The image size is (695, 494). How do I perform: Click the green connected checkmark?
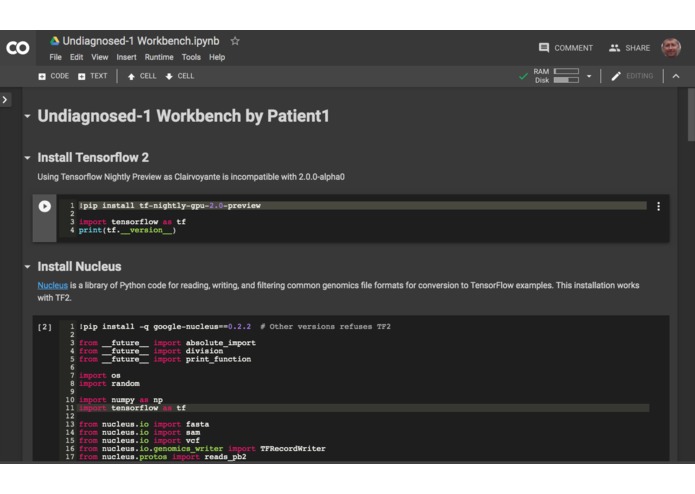523,76
